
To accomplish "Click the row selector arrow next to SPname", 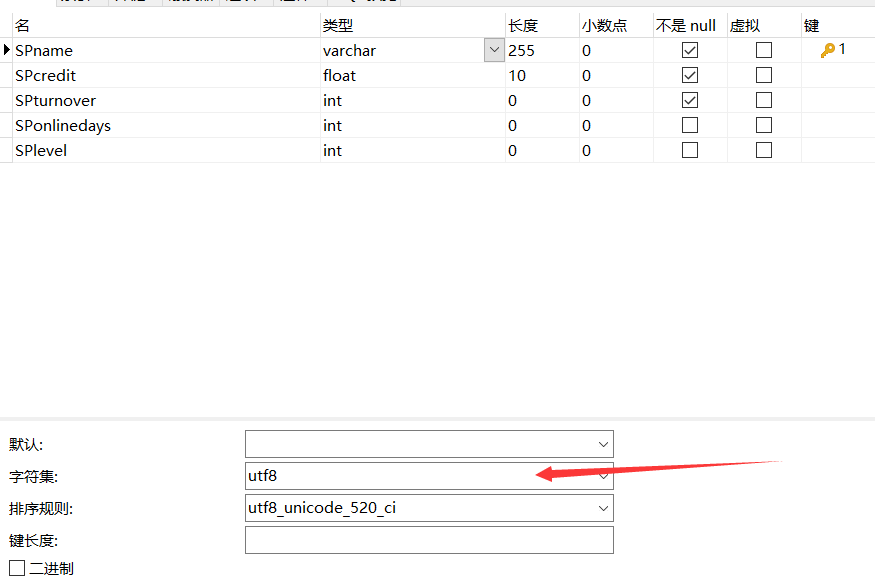I will (8, 49).
